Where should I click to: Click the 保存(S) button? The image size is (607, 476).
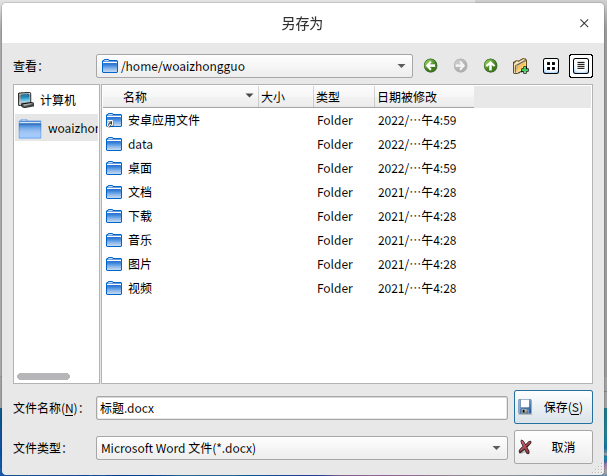click(x=553, y=407)
